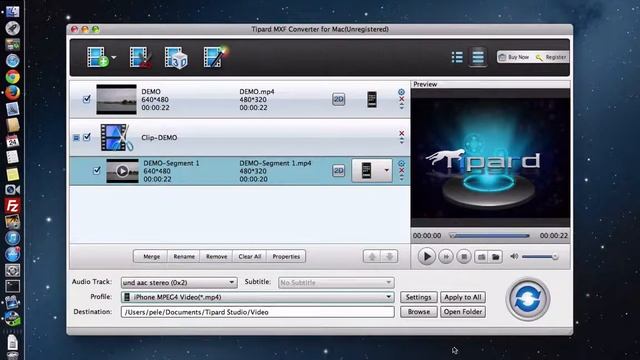Start conversion with the round Convert button
Image resolution: width=640 pixels, height=360 pixels.
coord(528,299)
